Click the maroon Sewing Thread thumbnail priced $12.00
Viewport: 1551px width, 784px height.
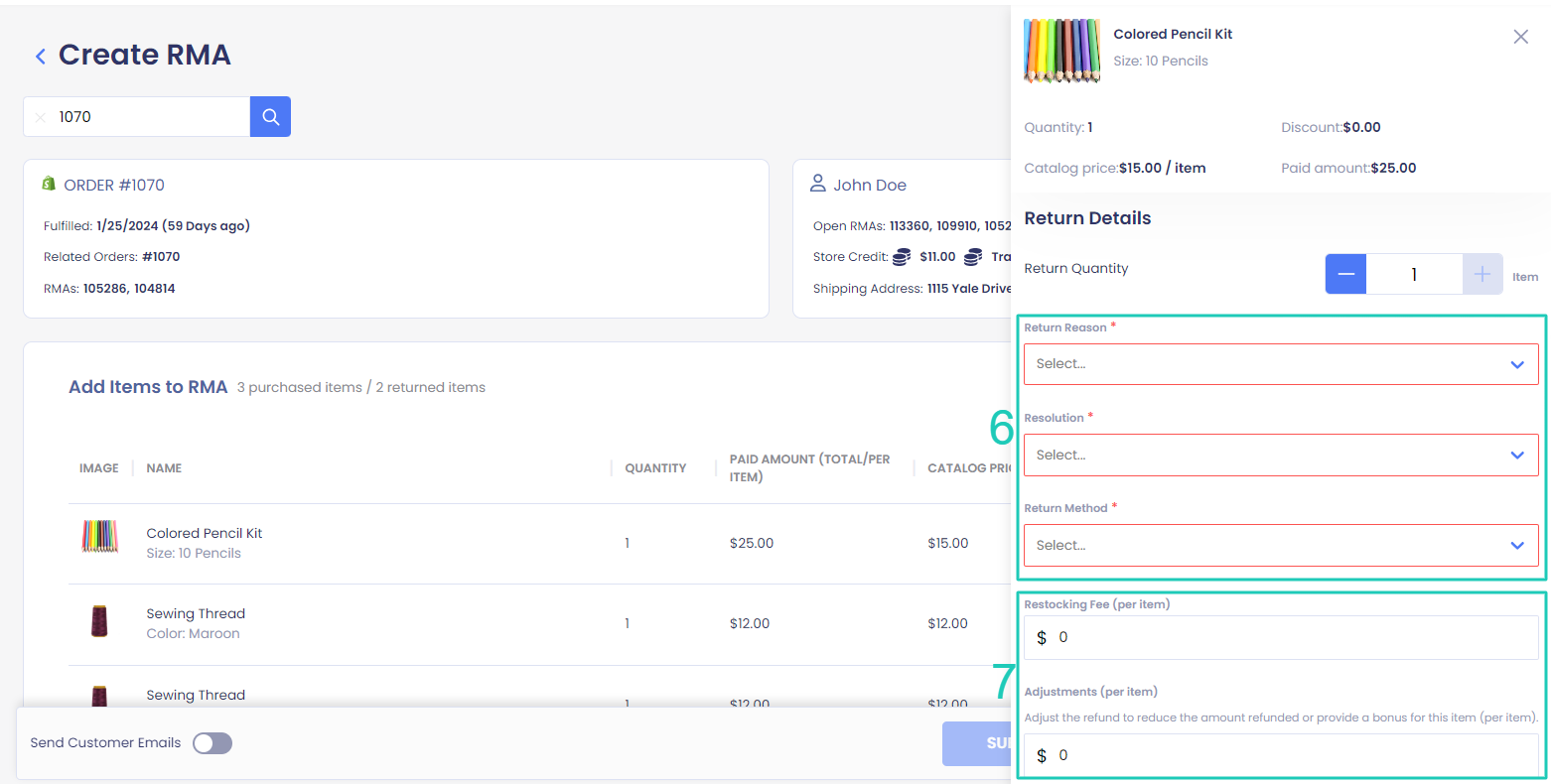[99, 621]
